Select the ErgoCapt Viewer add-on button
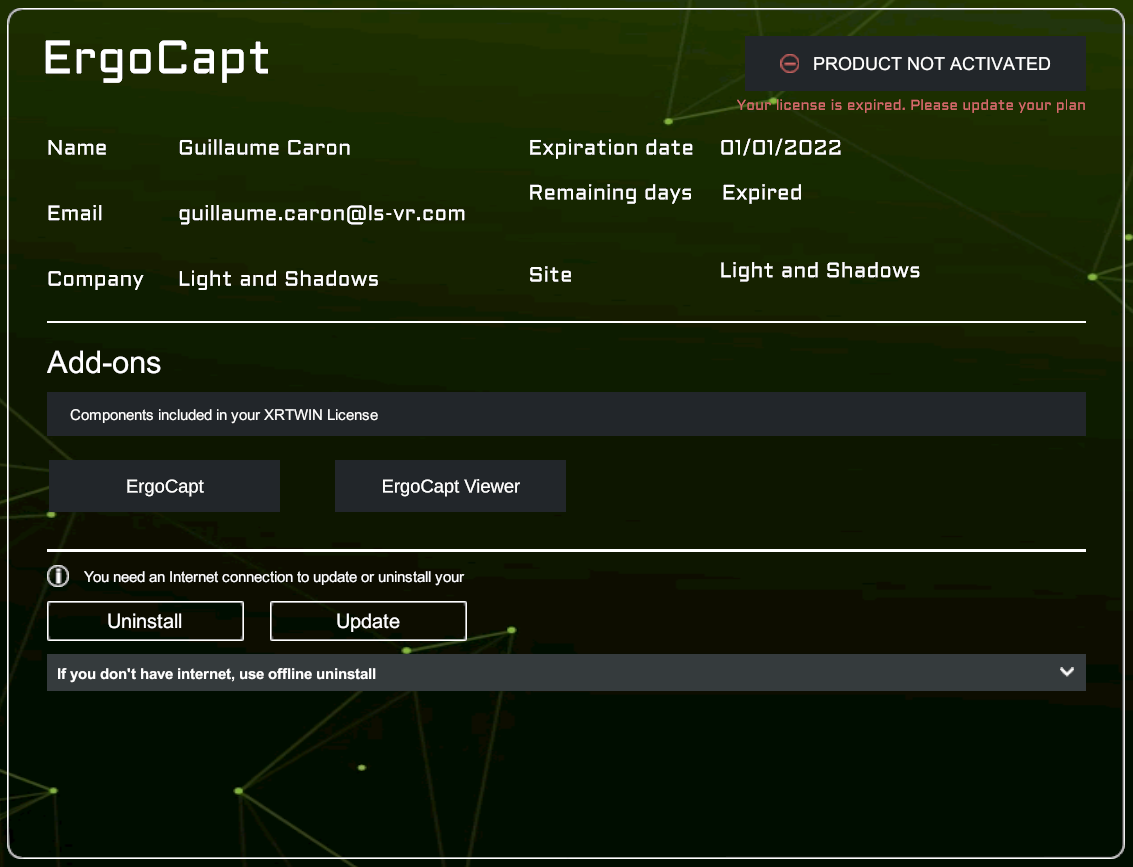 pos(450,486)
